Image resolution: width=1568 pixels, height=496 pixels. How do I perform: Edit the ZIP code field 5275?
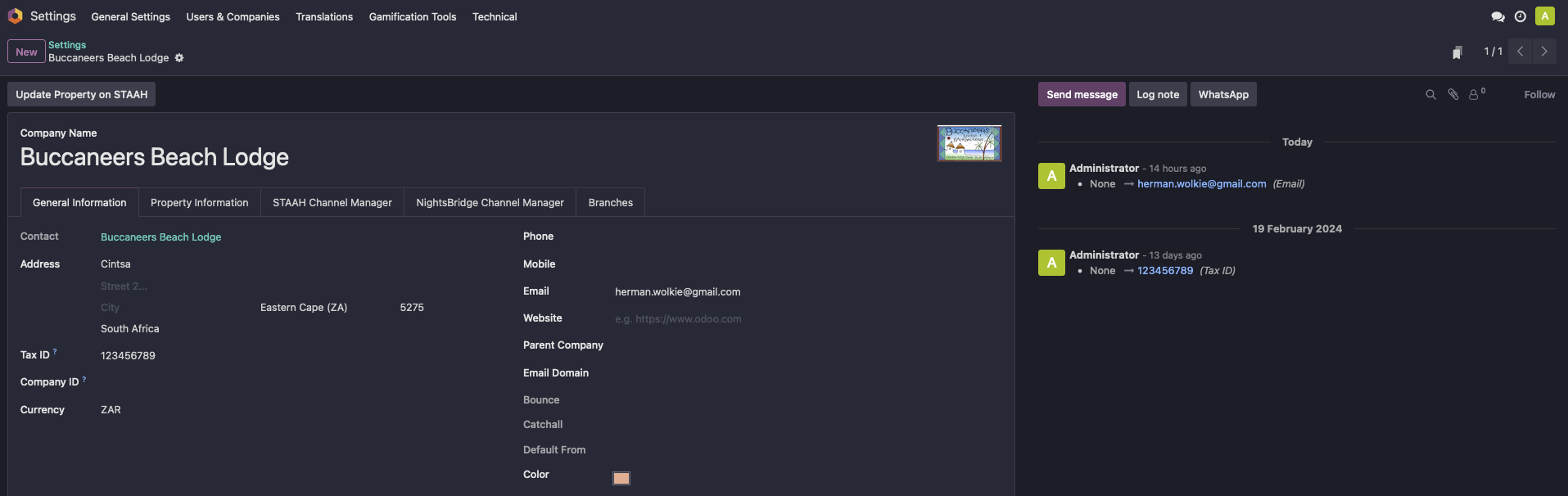point(452,308)
